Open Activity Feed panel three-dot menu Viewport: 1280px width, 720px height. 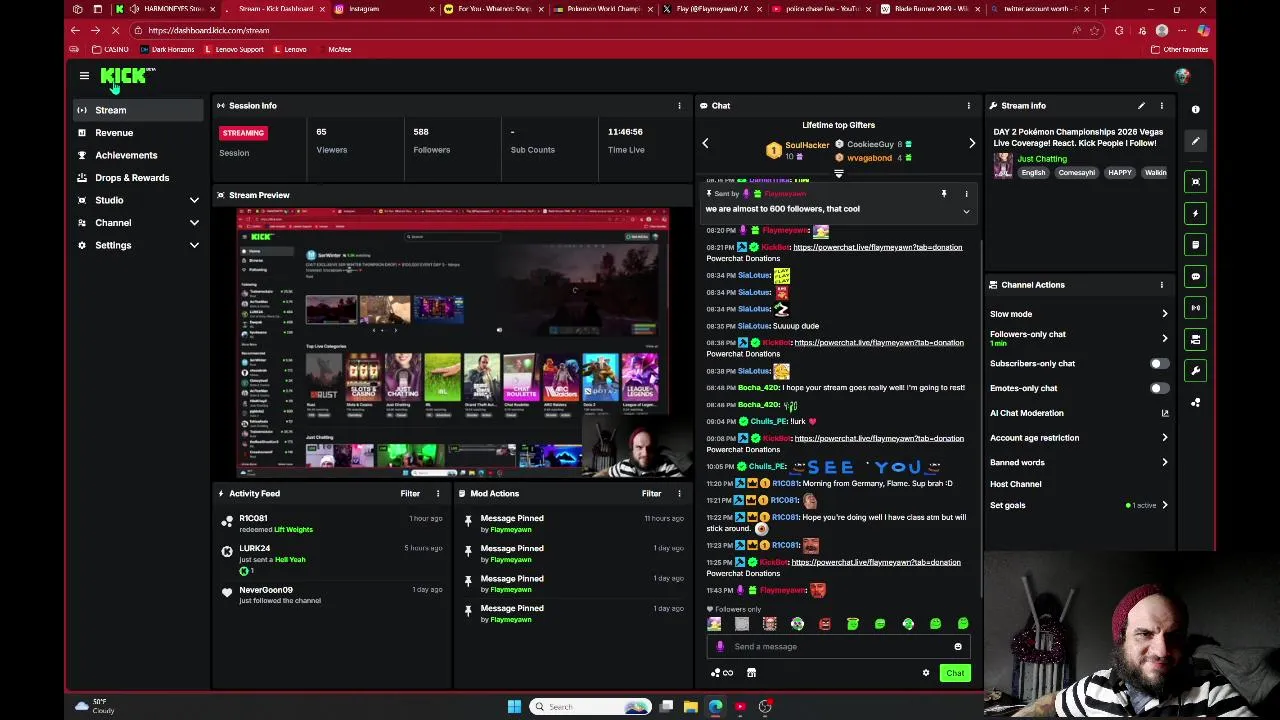[x=437, y=493]
